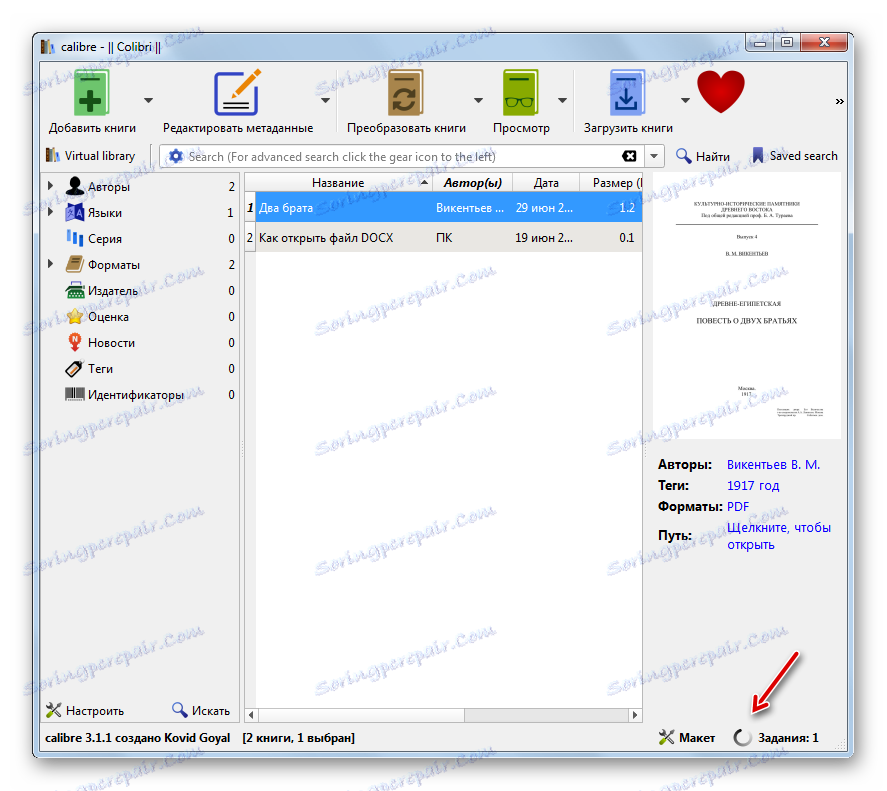Click date cell 19 июн 2...
This screenshot has width=887, height=791.
[x=544, y=238]
